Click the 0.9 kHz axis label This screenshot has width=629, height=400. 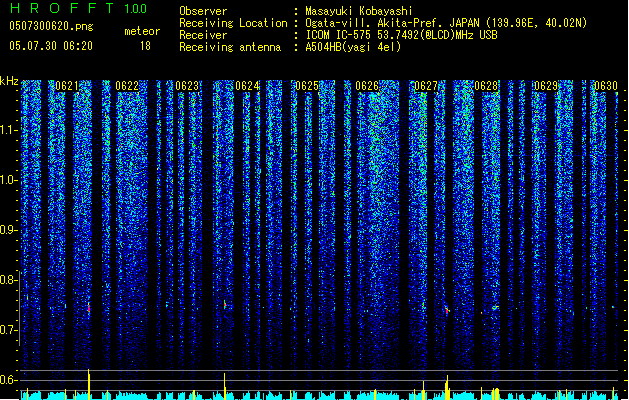tap(8, 230)
